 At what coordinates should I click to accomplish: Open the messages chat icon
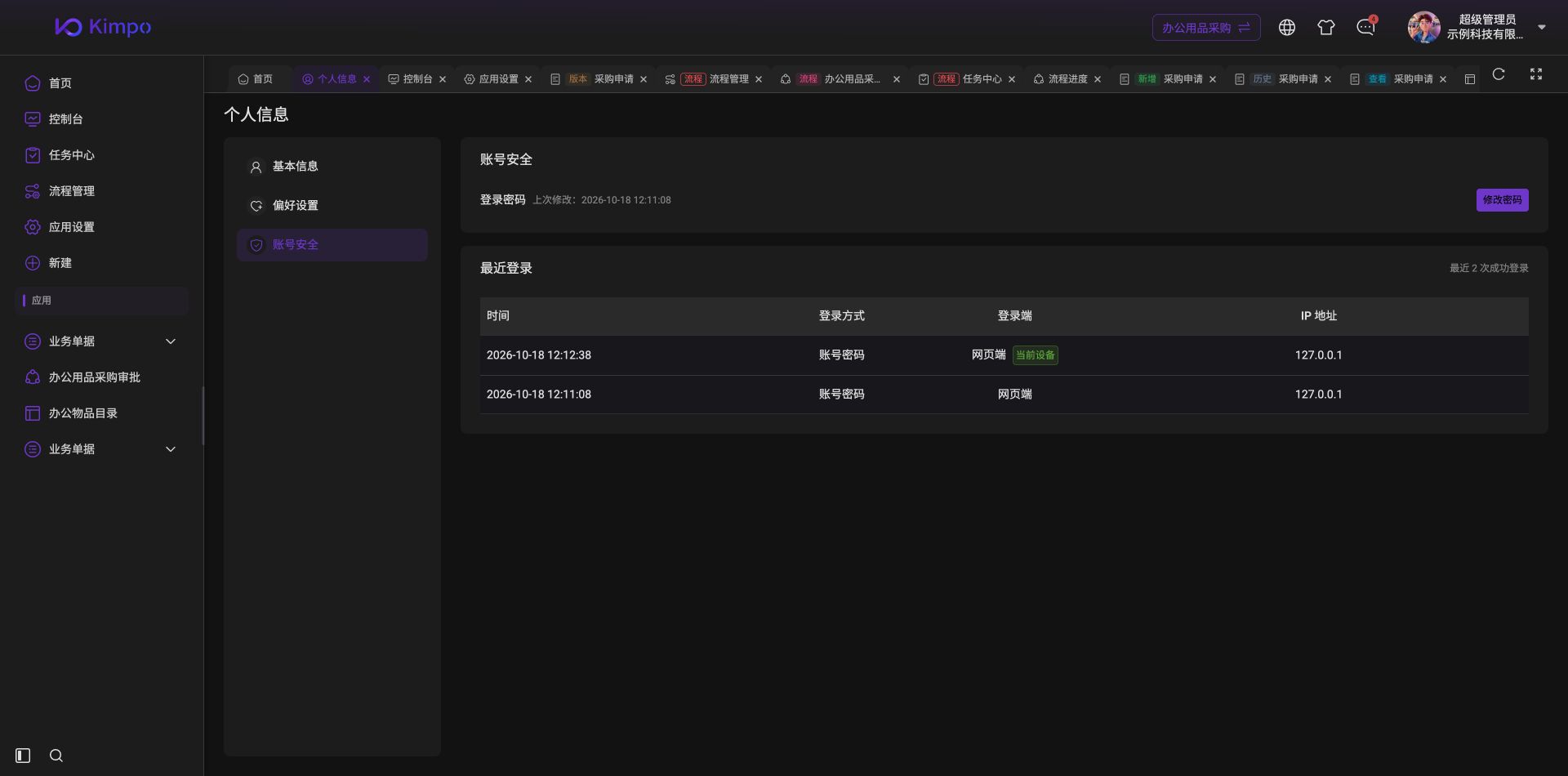(1365, 28)
